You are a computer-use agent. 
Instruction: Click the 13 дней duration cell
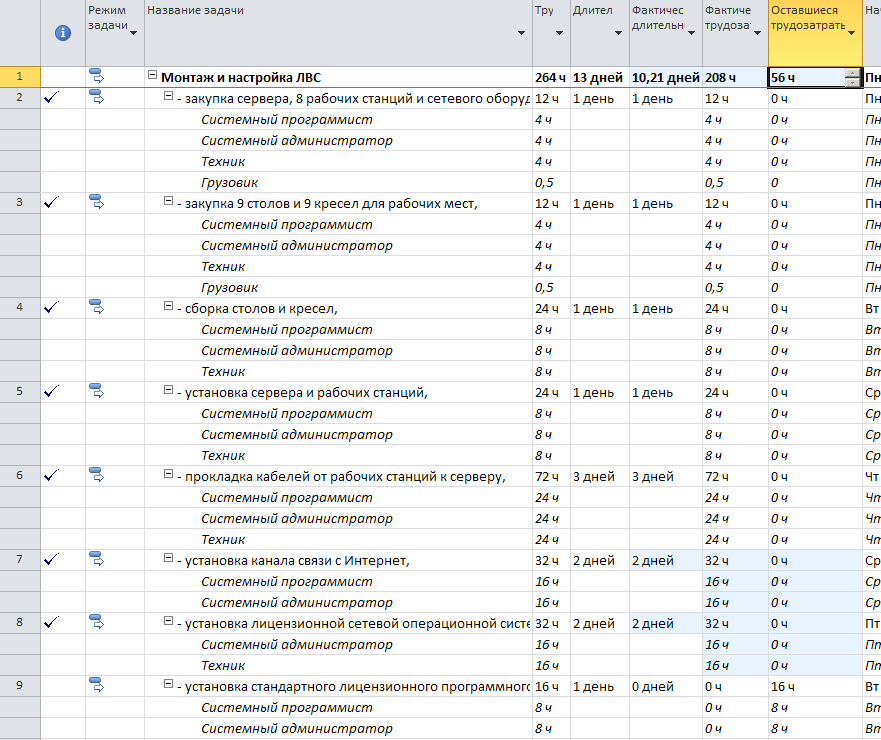(600, 78)
